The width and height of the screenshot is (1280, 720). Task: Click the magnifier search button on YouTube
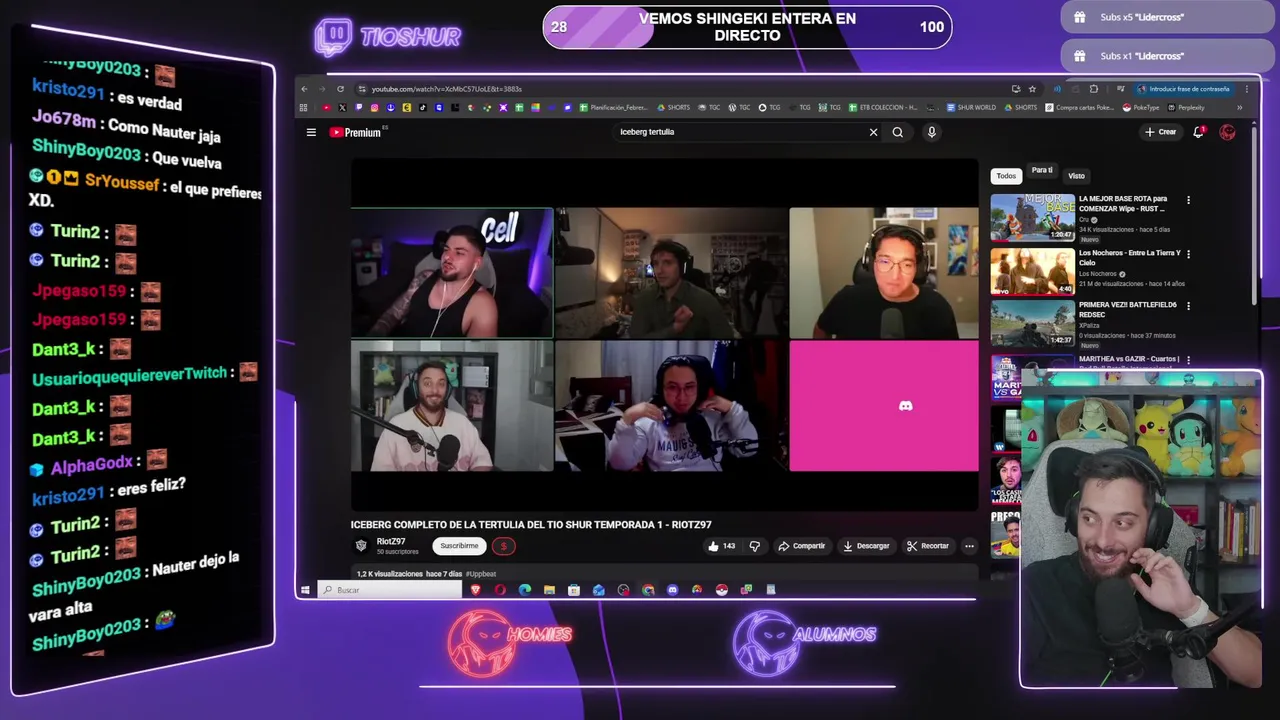click(x=898, y=132)
